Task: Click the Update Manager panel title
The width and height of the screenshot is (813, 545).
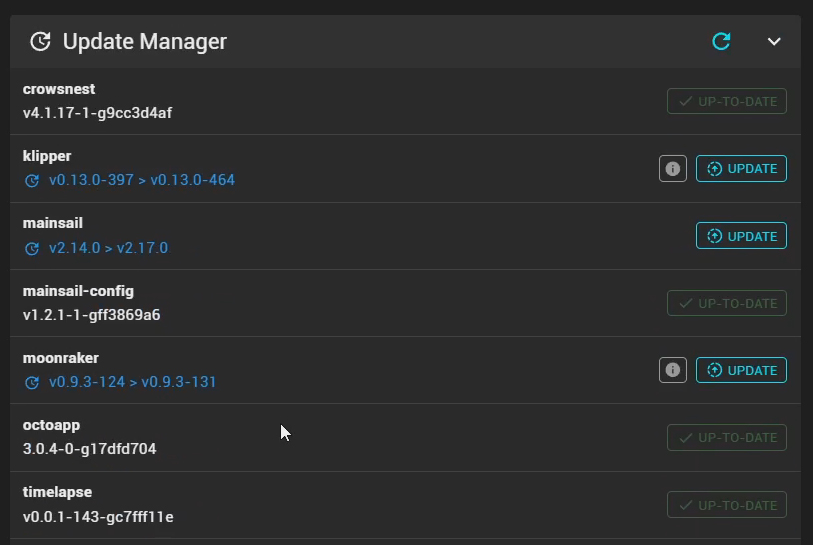Action: click(145, 41)
